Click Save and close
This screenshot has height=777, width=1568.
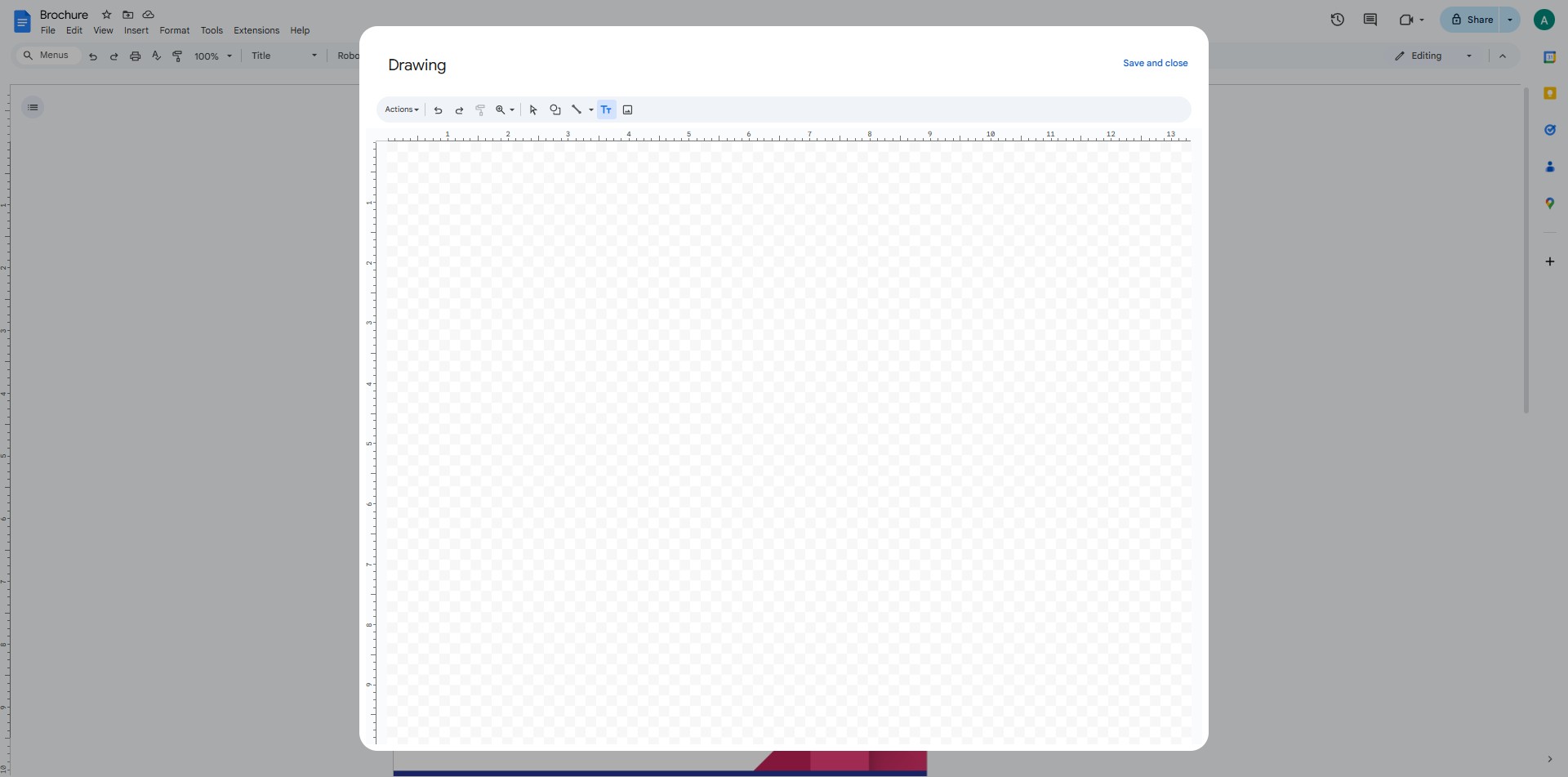(1155, 63)
